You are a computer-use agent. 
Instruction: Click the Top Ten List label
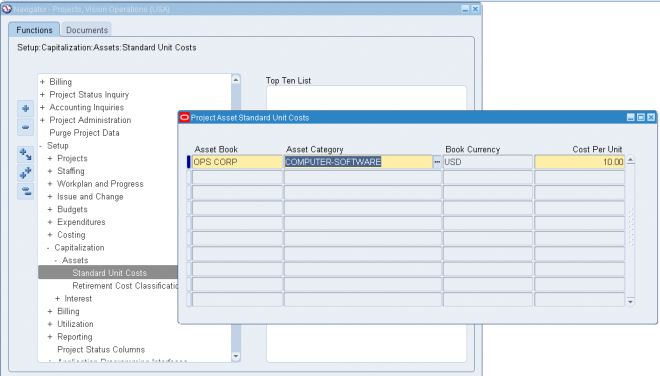pyautogui.click(x=288, y=80)
